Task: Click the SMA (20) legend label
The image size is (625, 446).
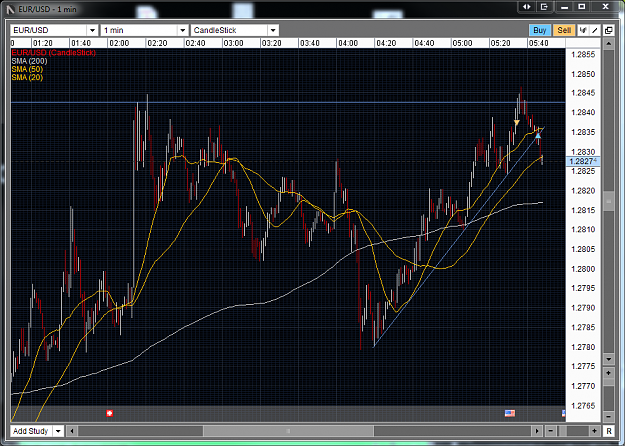Action: pyautogui.click(x=27, y=77)
